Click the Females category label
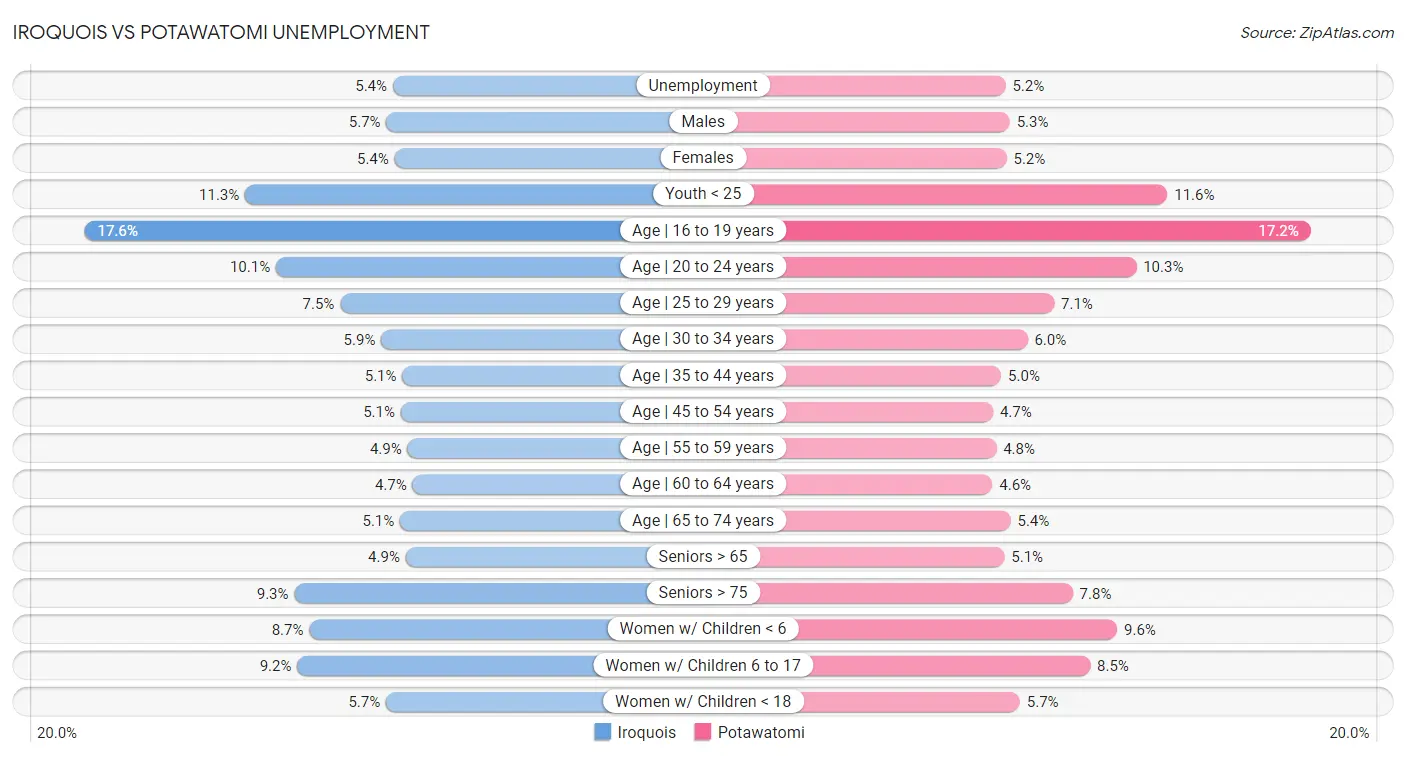1406x757 pixels. pyautogui.click(x=703, y=158)
